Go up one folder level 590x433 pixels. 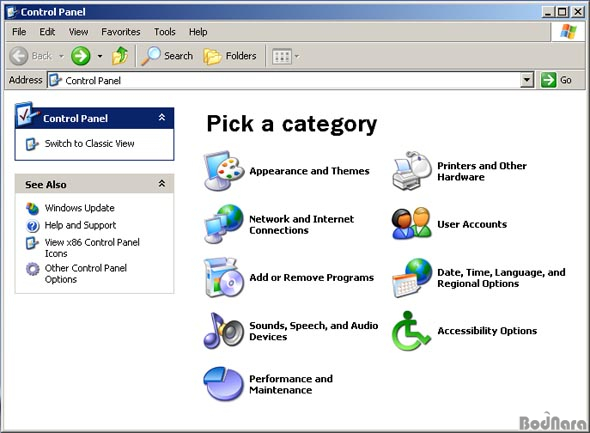(x=120, y=56)
